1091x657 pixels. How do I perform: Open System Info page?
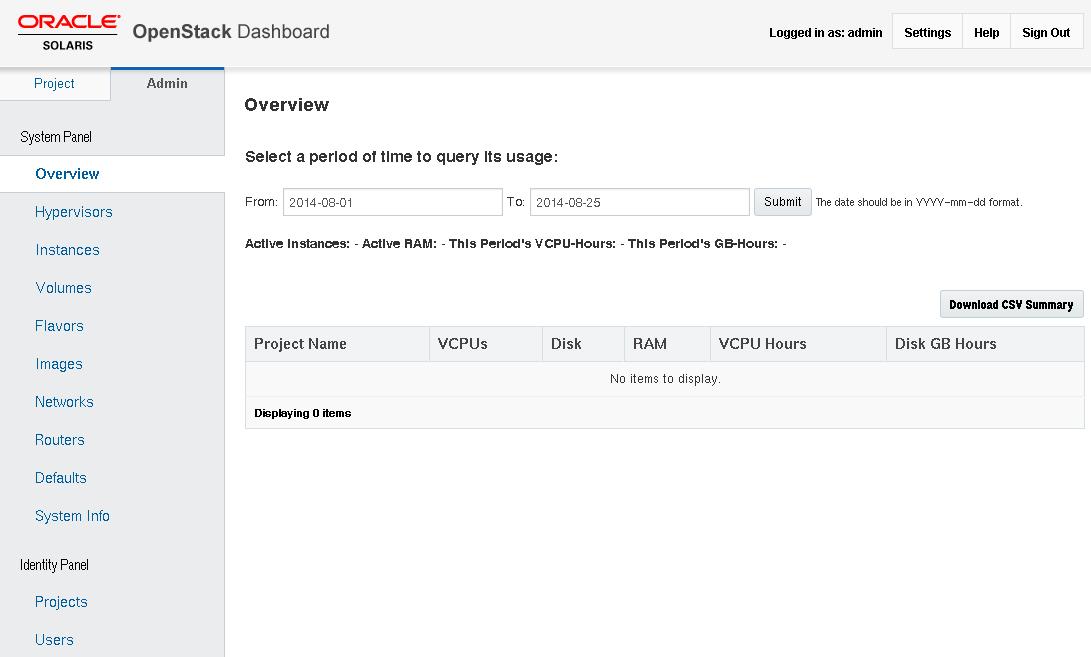point(72,515)
